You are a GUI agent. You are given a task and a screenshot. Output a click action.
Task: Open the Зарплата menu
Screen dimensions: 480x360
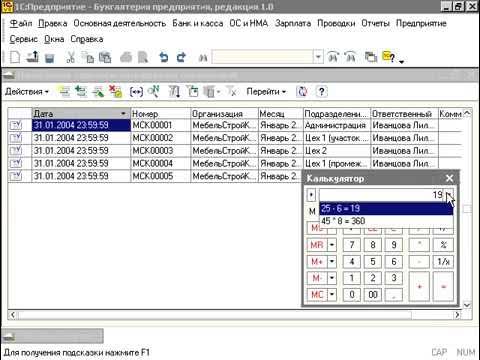pyautogui.click(x=293, y=23)
